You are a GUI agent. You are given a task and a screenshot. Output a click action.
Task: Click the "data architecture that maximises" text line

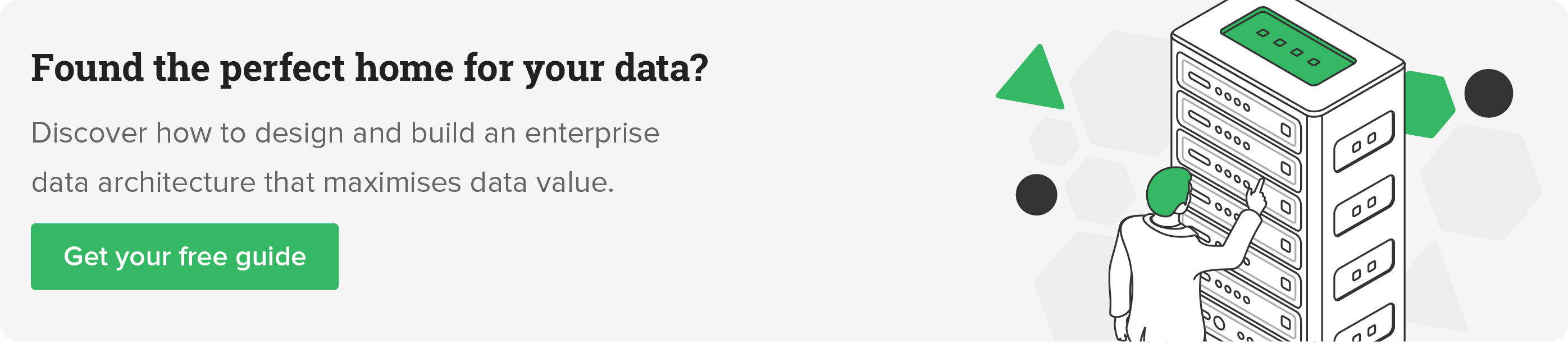(x=322, y=182)
